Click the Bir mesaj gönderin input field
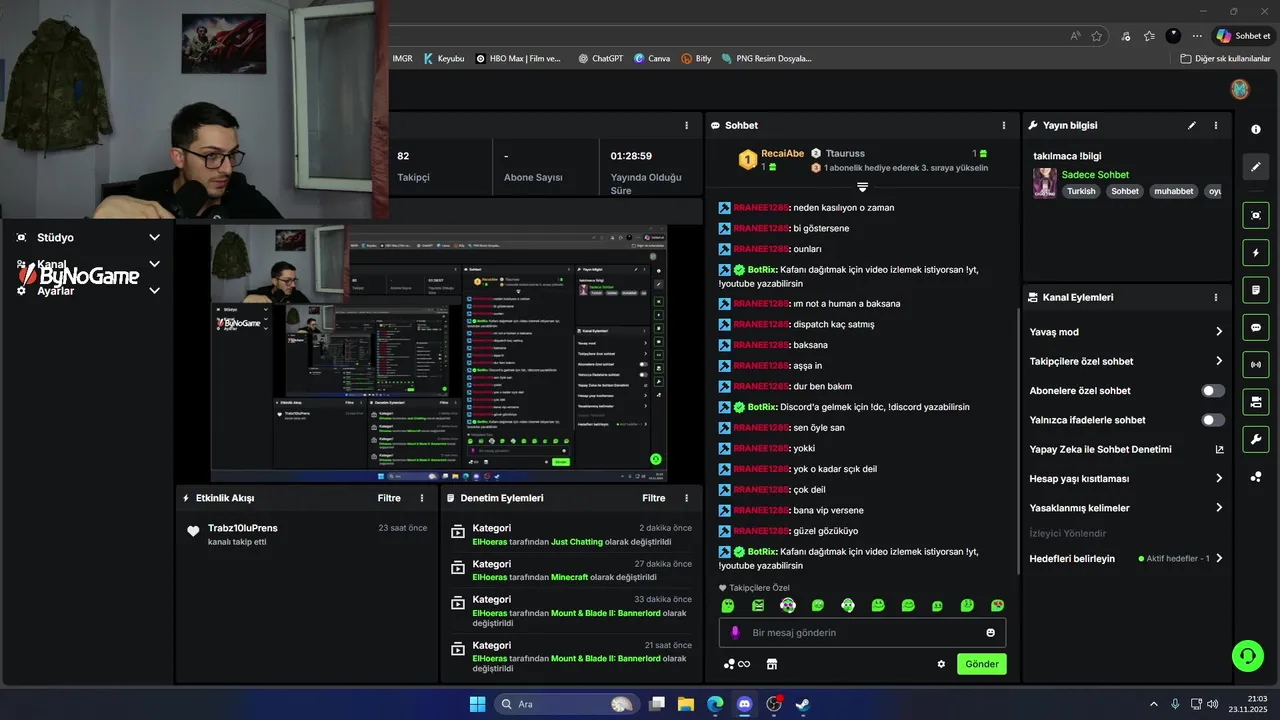1280x720 pixels. tap(862, 633)
